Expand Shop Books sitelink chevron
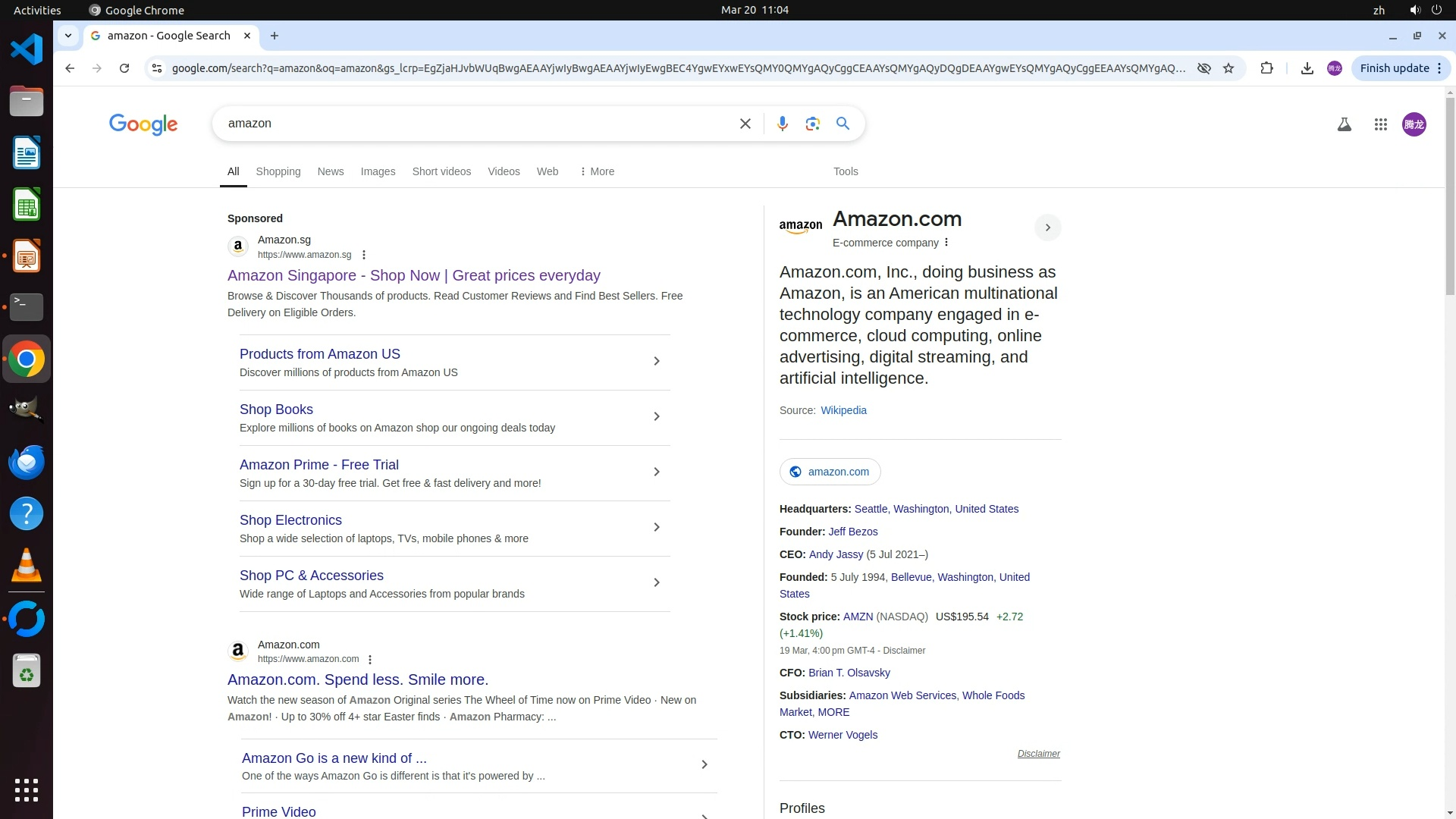 657,416
